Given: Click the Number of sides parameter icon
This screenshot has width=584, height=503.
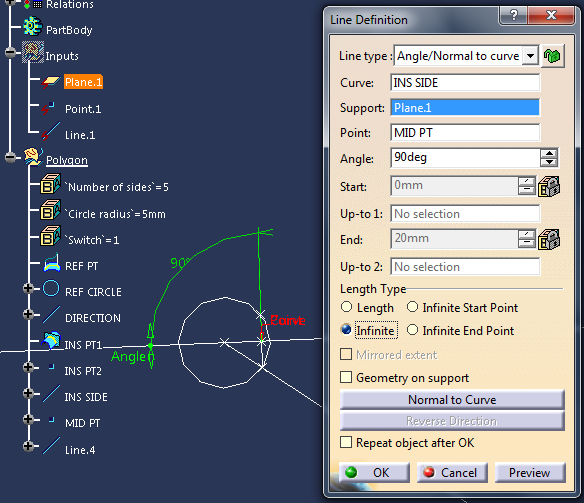Looking at the screenshot, I should pyautogui.click(x=50, y=184).
